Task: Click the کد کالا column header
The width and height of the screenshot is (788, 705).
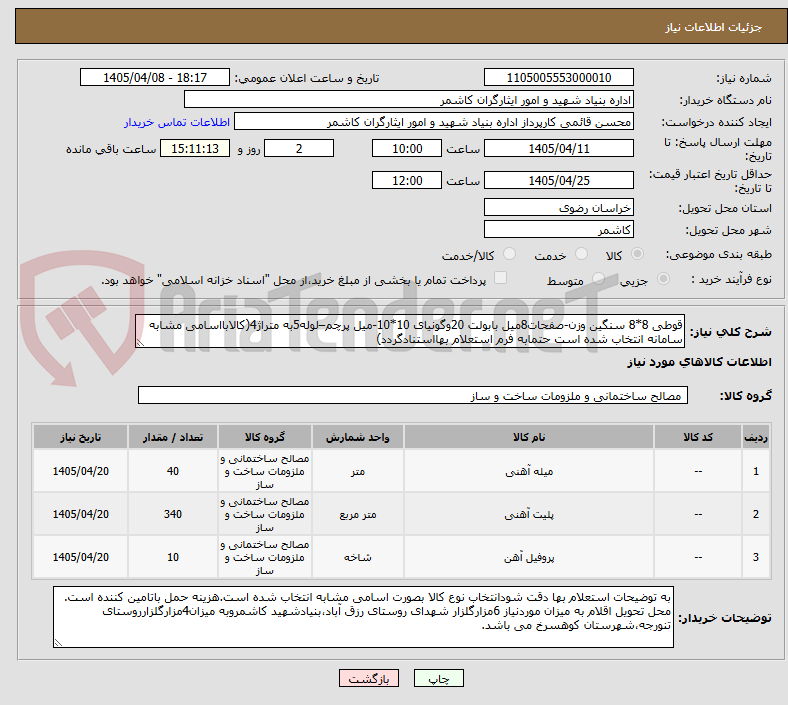Action: (698, 437)
